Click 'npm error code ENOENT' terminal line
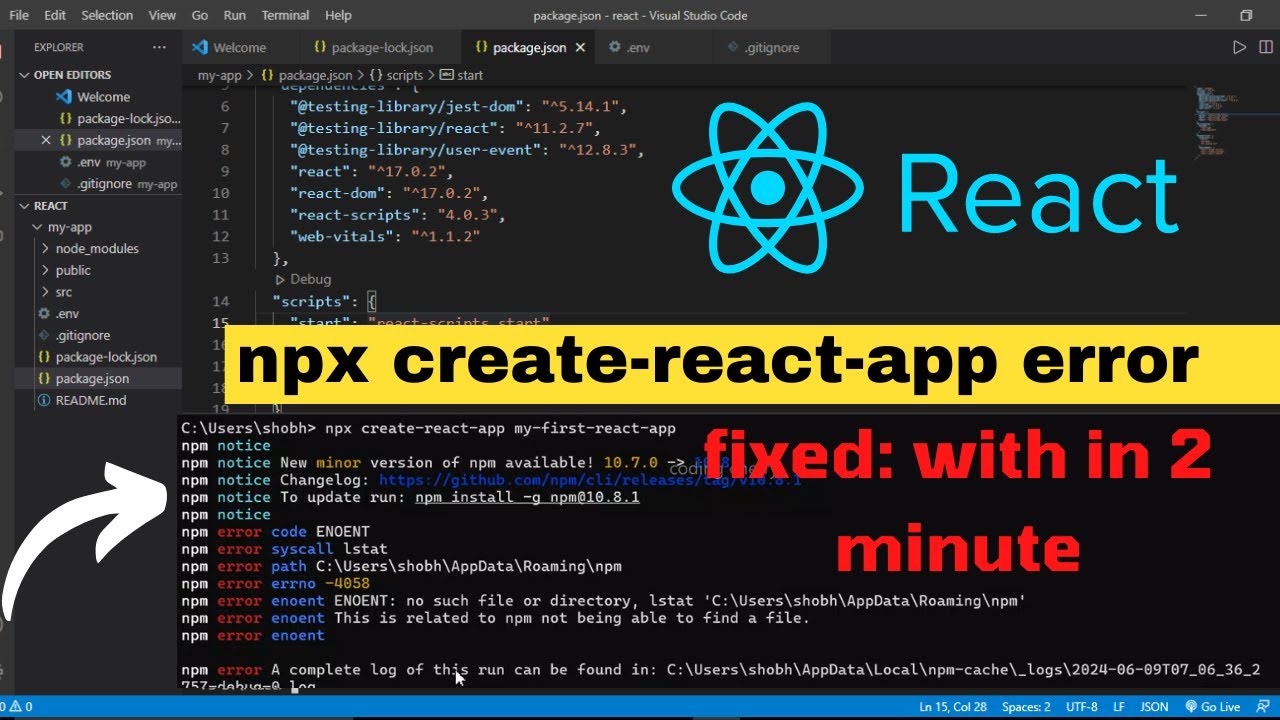 tap(275, 532)
